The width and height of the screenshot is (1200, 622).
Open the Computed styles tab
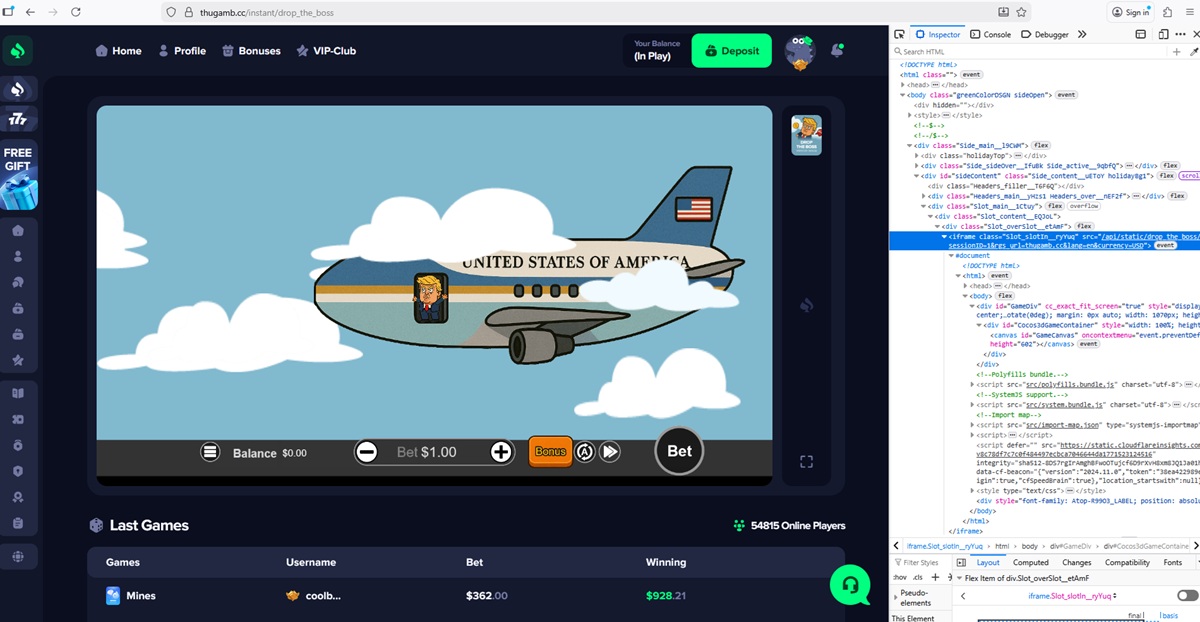click(1030, 563)
